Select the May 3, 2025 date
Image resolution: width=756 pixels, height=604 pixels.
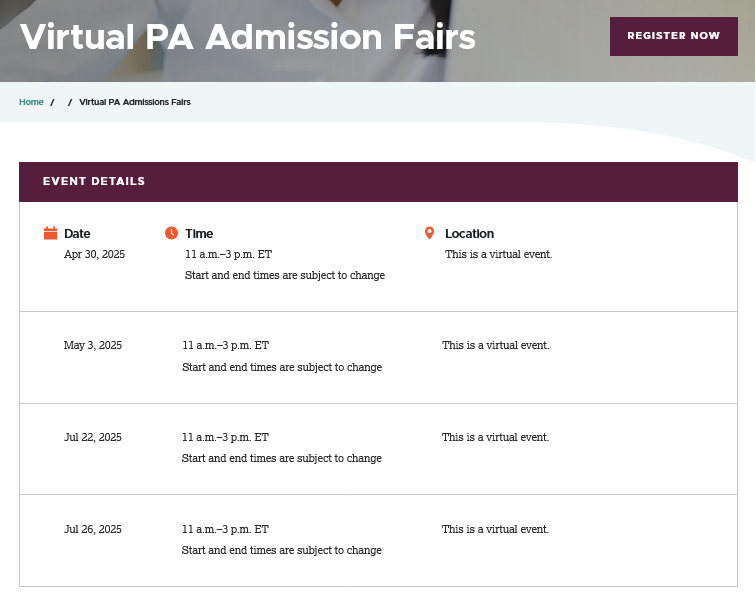point(93,346)
